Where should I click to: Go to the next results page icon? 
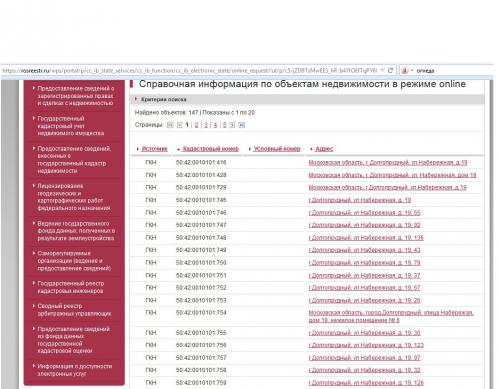click(x=232, y=125)
